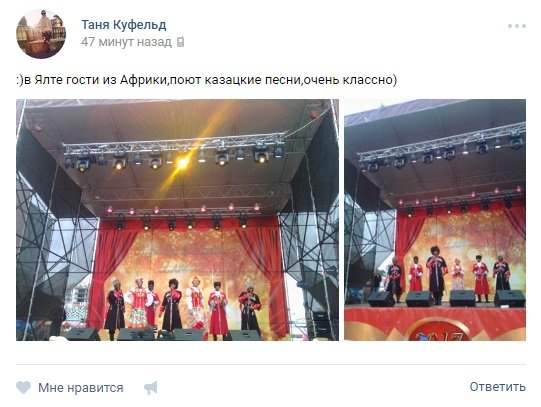541x407 pixels.
Task: Open Таня Куфельд's round profile avatar
Action: (x=41, y=34)
